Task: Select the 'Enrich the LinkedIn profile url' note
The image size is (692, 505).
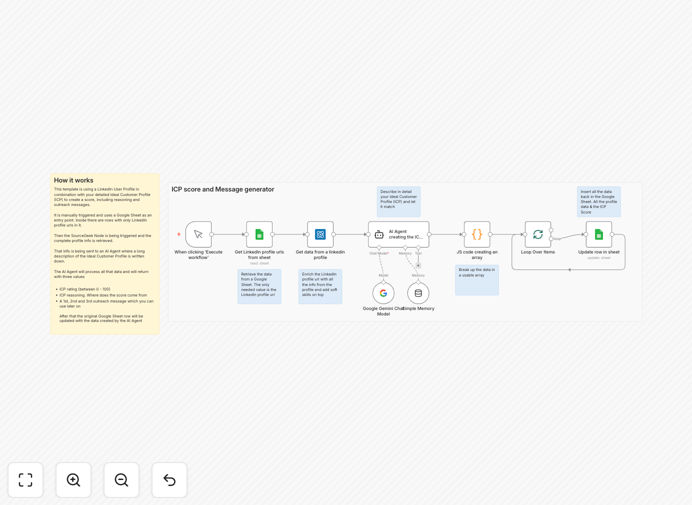Action: [x=320, y=286]
